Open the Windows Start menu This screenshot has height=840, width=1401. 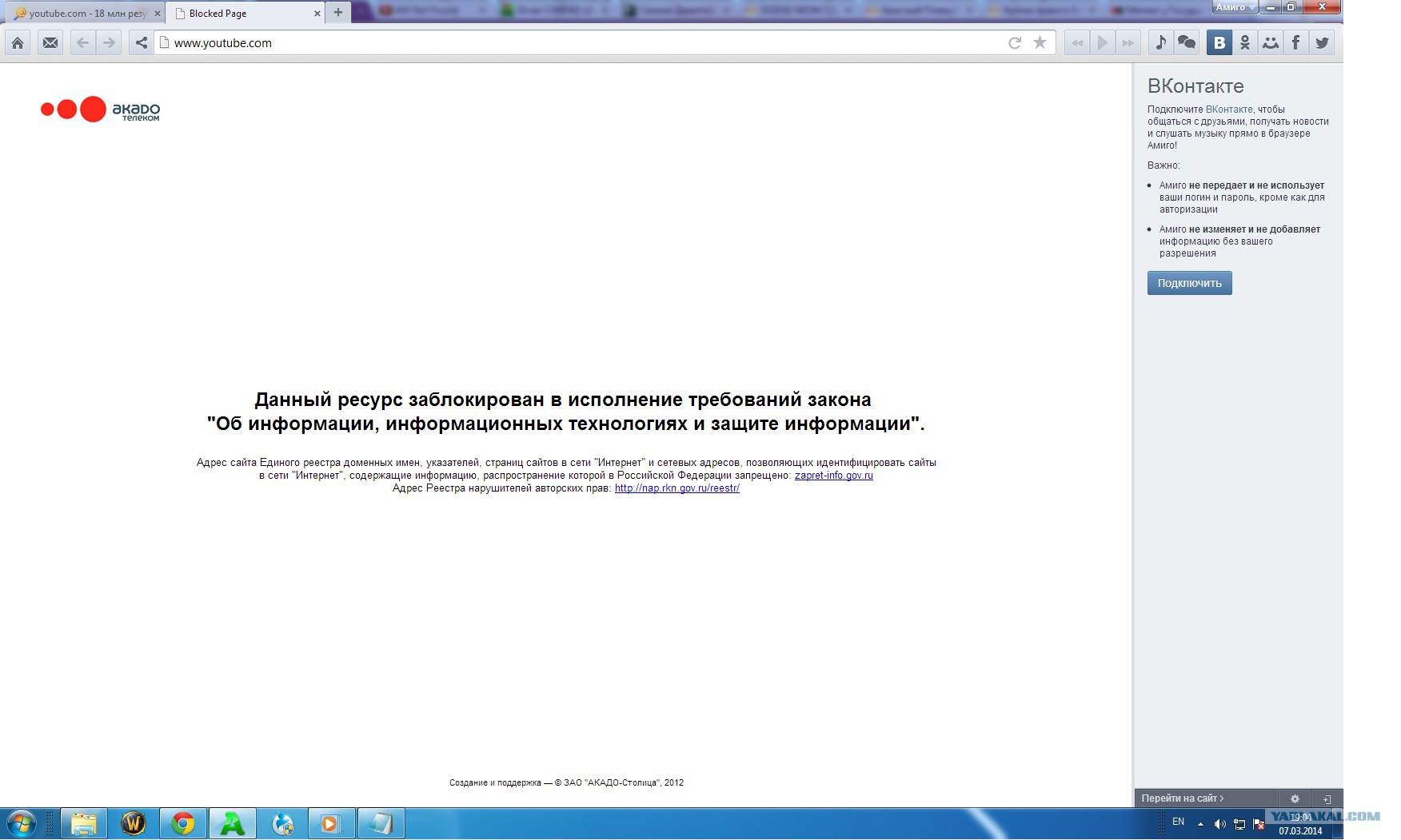click(x=22, y=823)
